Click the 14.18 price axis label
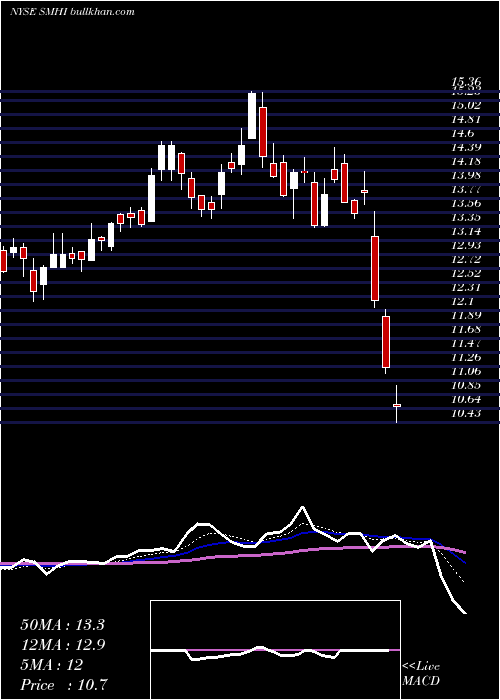This screenshot has width=500, height=700. point(466,161)
